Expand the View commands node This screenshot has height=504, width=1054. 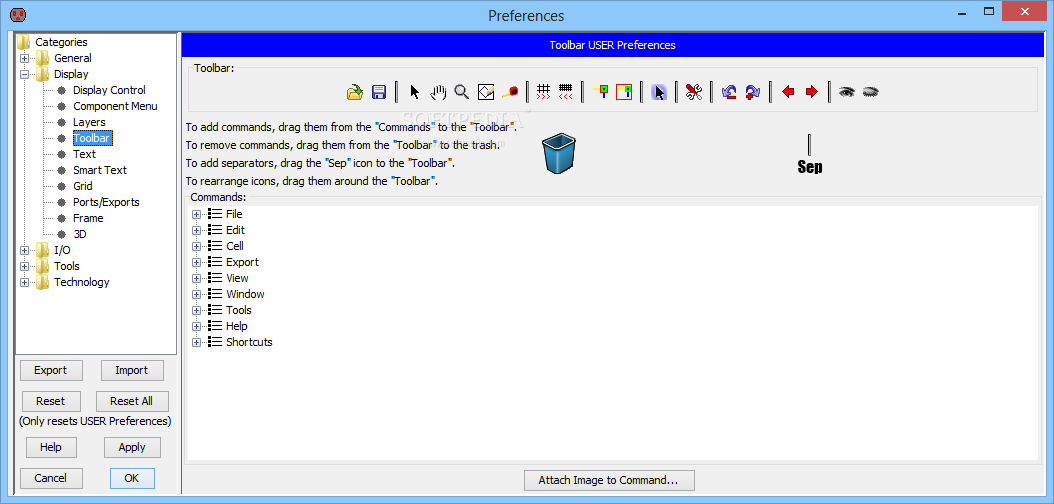[x=196, y=278]
